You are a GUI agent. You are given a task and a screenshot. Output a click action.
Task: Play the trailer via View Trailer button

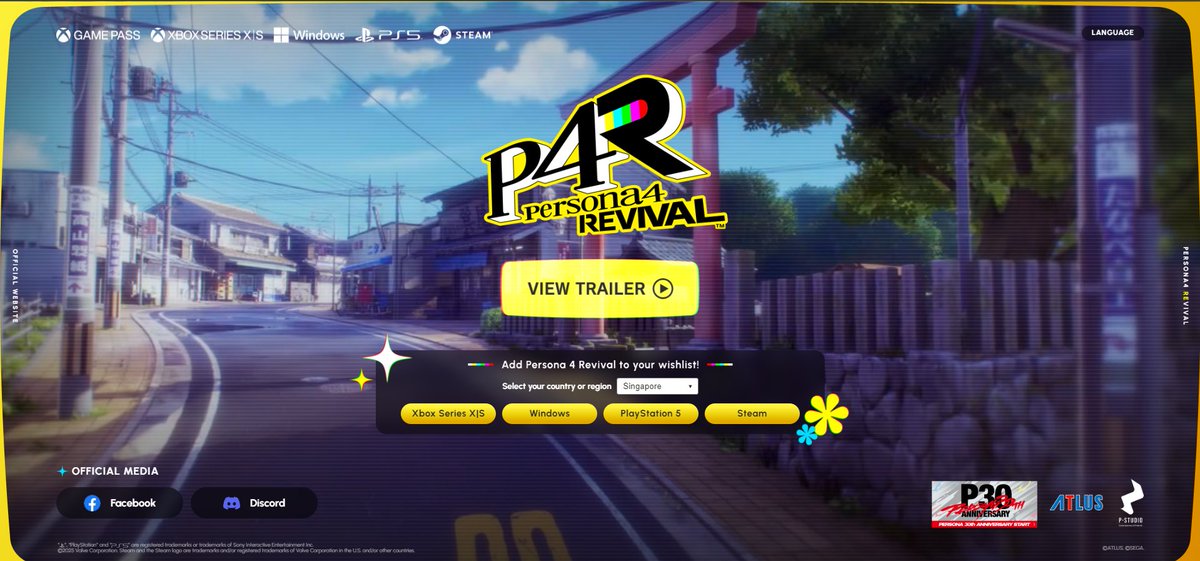point(600,289)
